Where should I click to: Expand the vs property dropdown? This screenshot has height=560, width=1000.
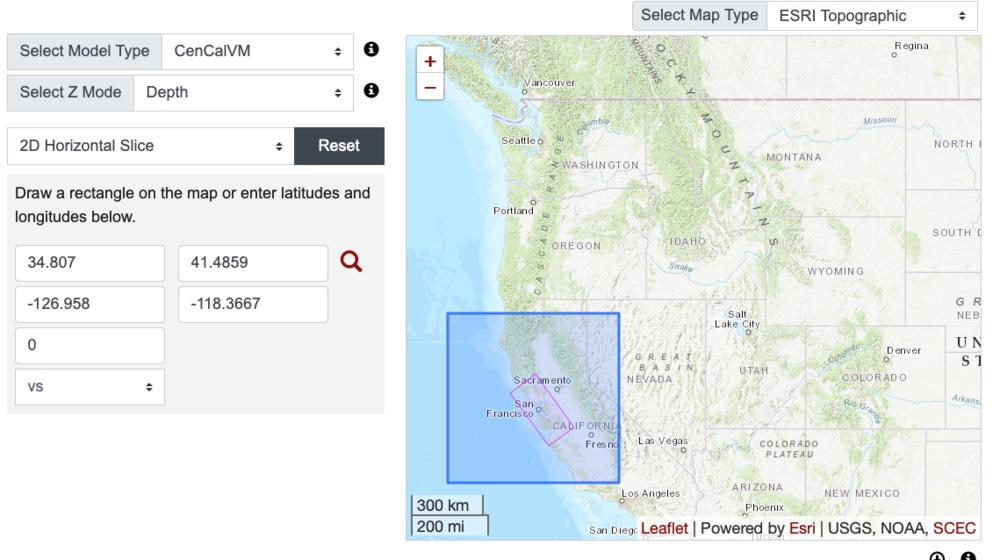pyautogui.click(x=90, y=386)
